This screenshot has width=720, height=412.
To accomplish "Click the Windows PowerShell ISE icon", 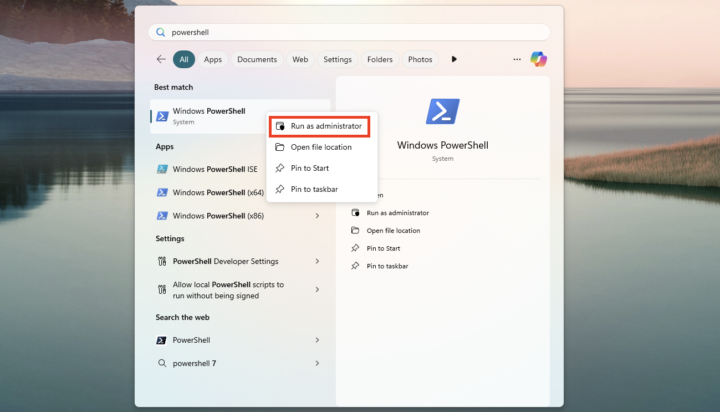I will [162, 169].
